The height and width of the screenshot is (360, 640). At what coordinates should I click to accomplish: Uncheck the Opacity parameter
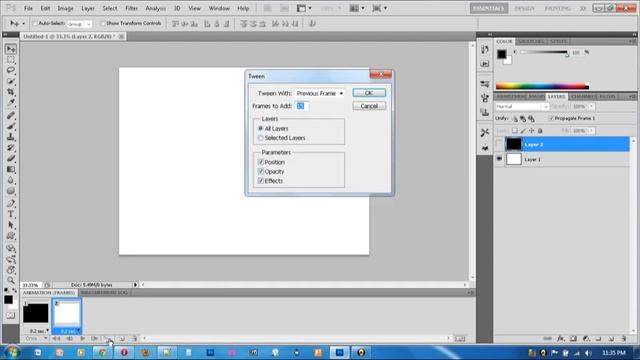coord(261,171)
